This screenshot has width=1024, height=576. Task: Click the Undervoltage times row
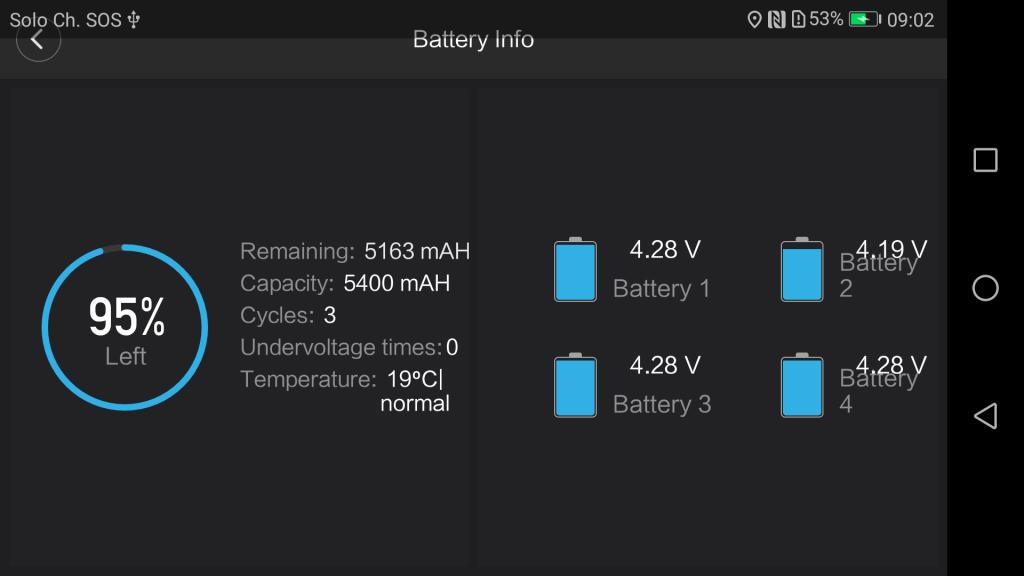pos(349,347)
